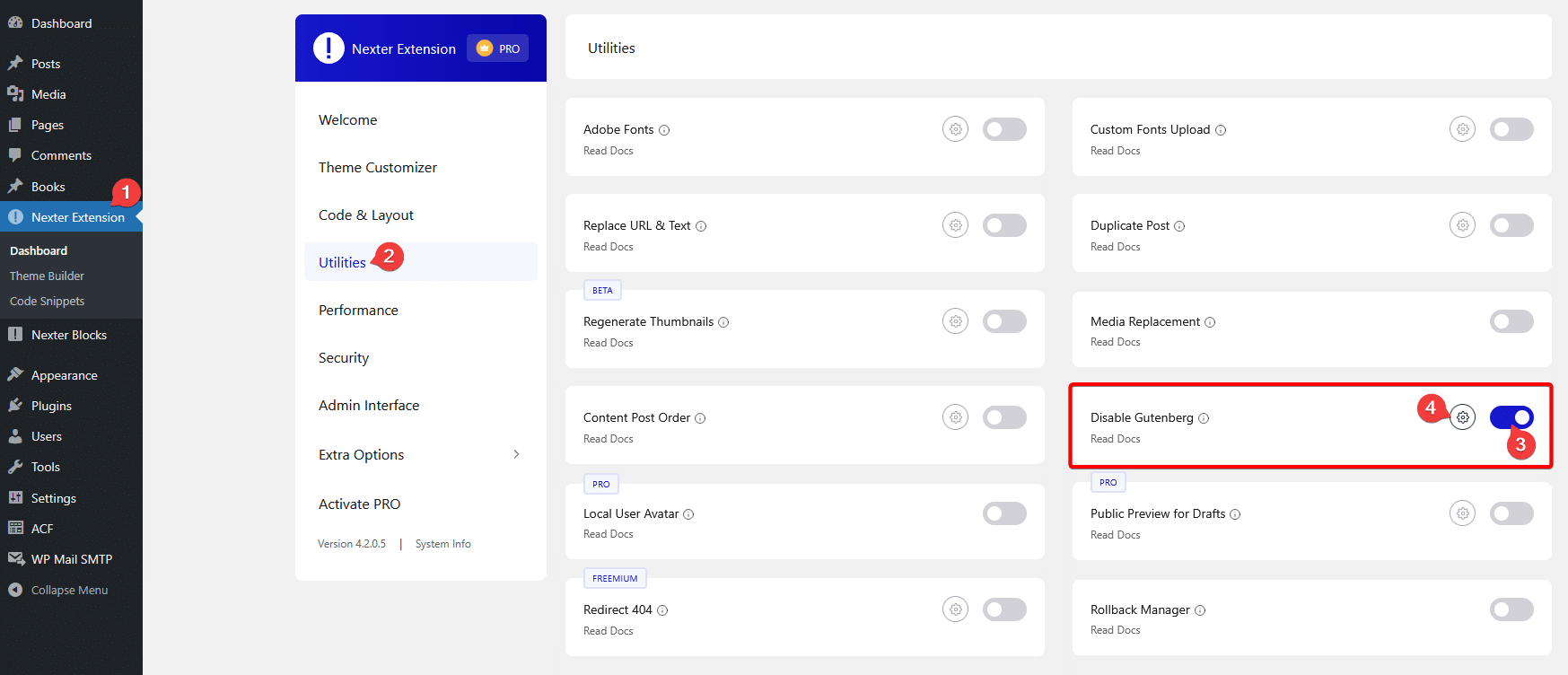This screenshot has width=1568, height=675.
Task: Click the System Info link
Action: (442, 544)
